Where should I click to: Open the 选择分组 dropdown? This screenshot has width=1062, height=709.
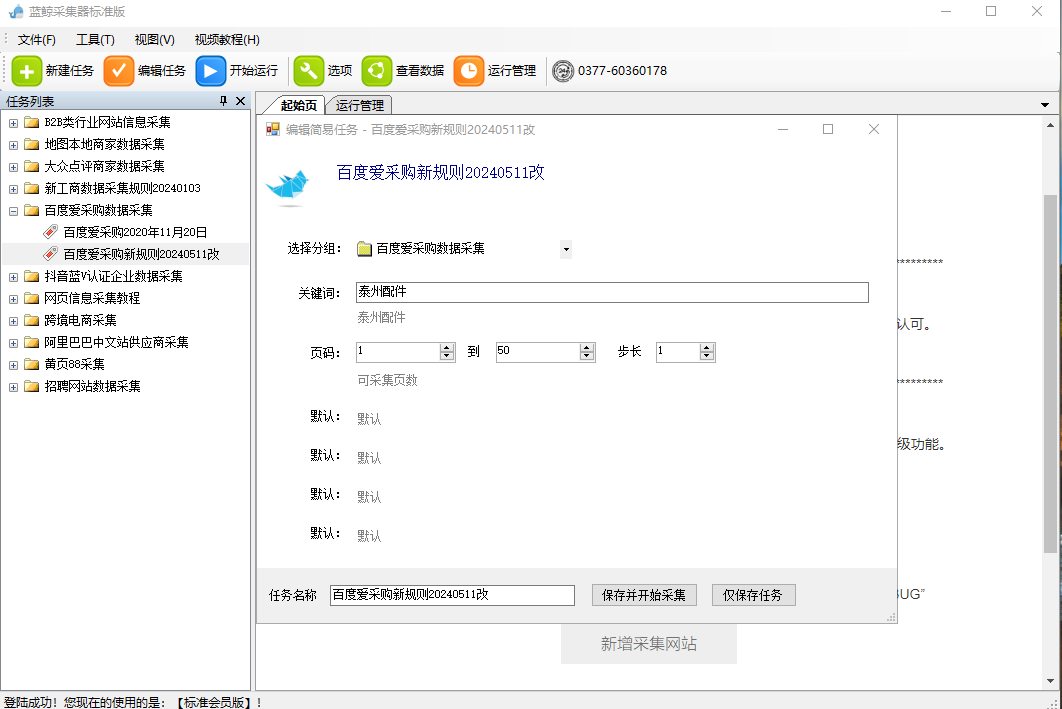566,249
